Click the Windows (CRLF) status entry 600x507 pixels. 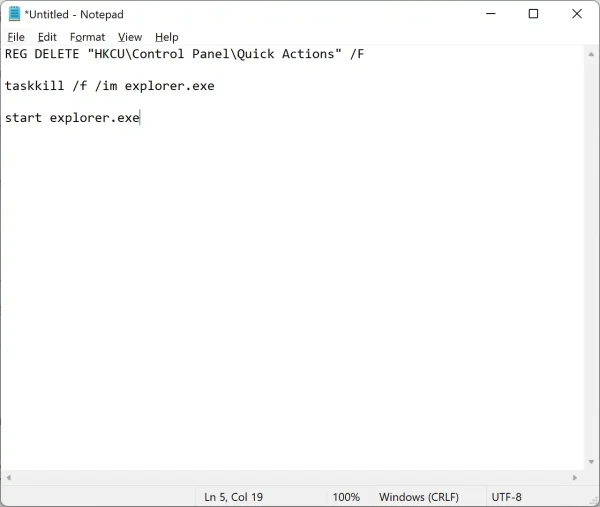(x=419, y=497)
